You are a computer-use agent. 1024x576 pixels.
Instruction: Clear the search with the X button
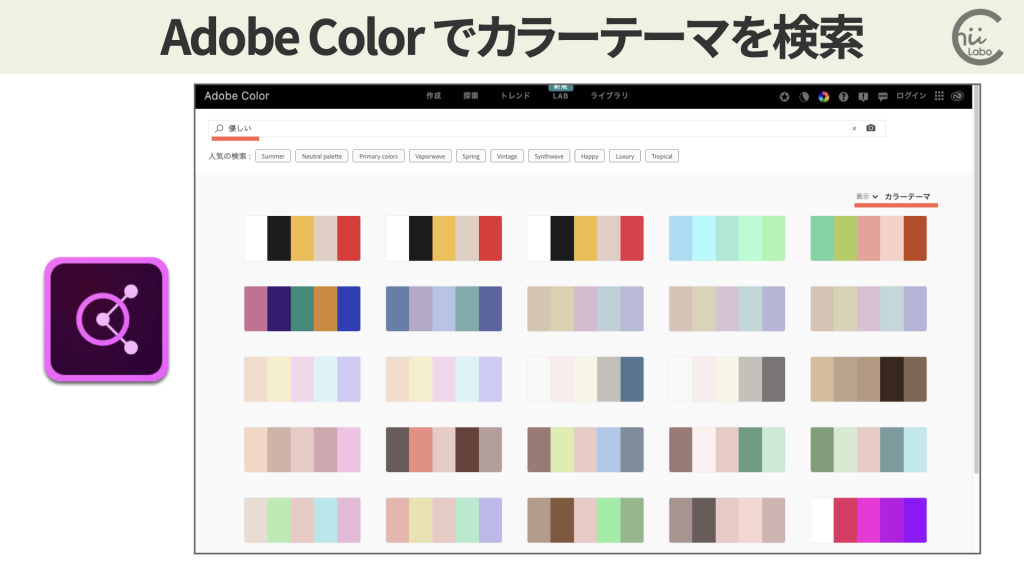(x=853, y=128)
